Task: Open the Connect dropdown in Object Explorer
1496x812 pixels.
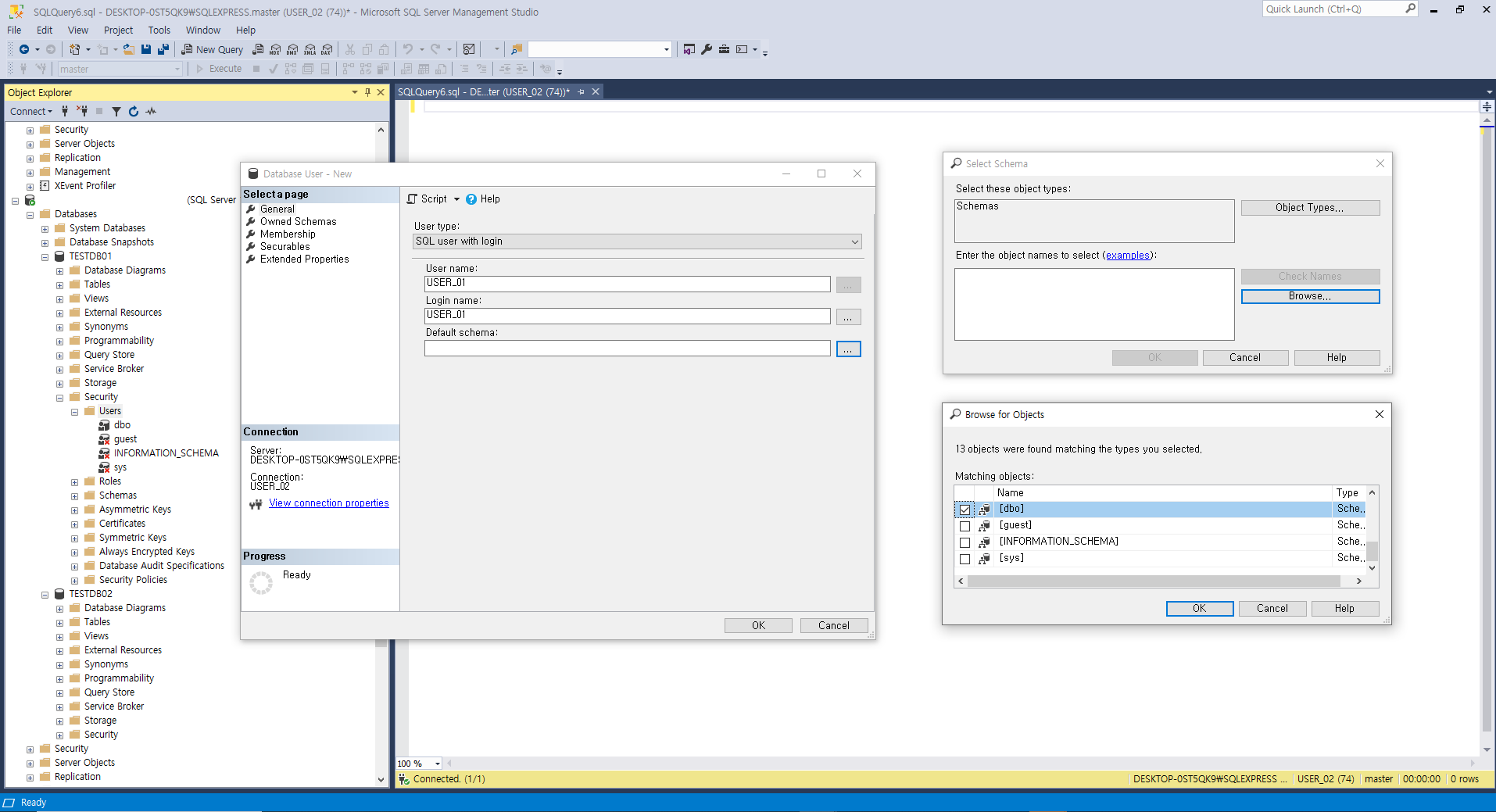Action: pos(31,111)
